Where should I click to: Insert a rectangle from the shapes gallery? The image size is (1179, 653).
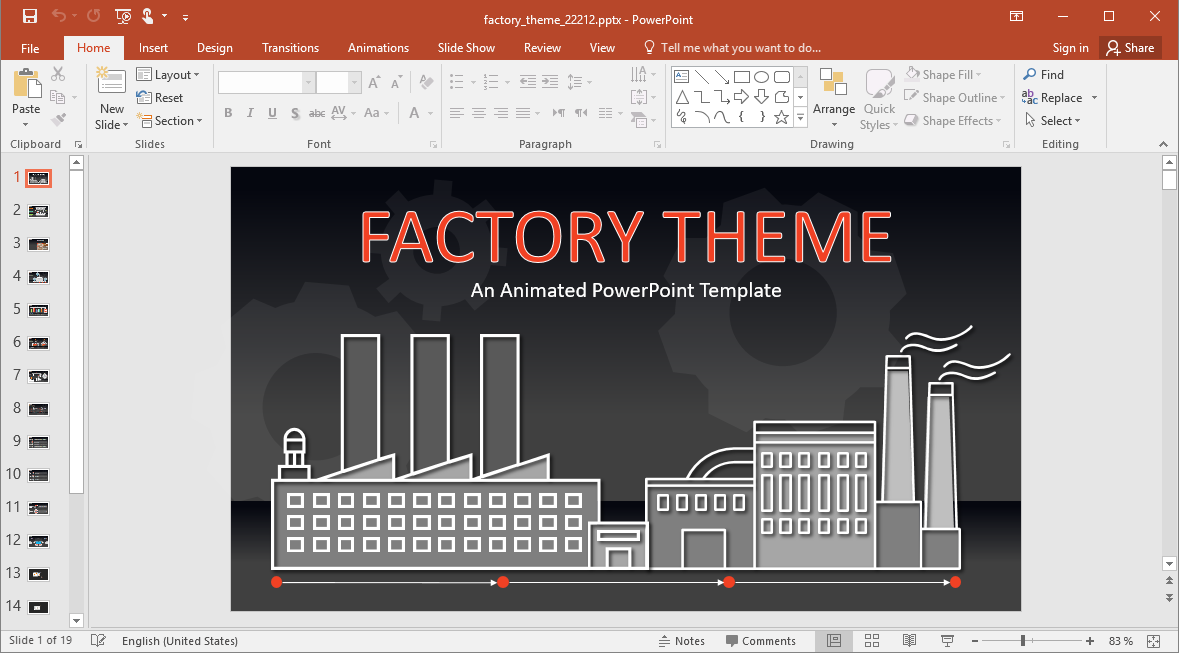point(741,75)
